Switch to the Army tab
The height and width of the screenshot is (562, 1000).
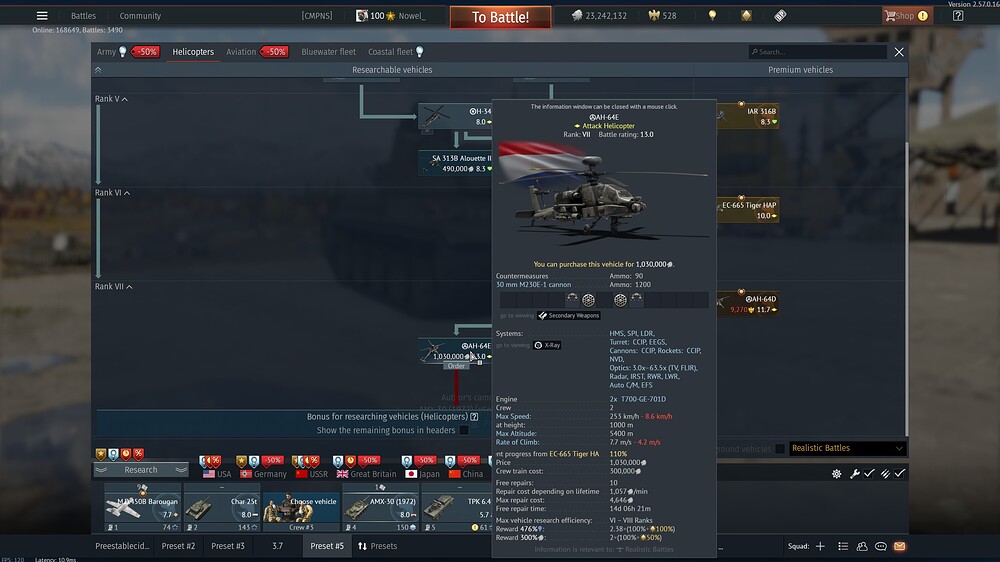107,52
